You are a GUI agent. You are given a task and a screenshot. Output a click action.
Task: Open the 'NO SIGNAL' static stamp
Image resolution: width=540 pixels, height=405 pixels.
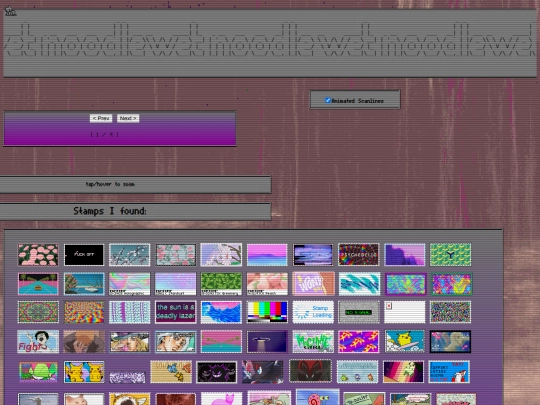pos(359,312)
